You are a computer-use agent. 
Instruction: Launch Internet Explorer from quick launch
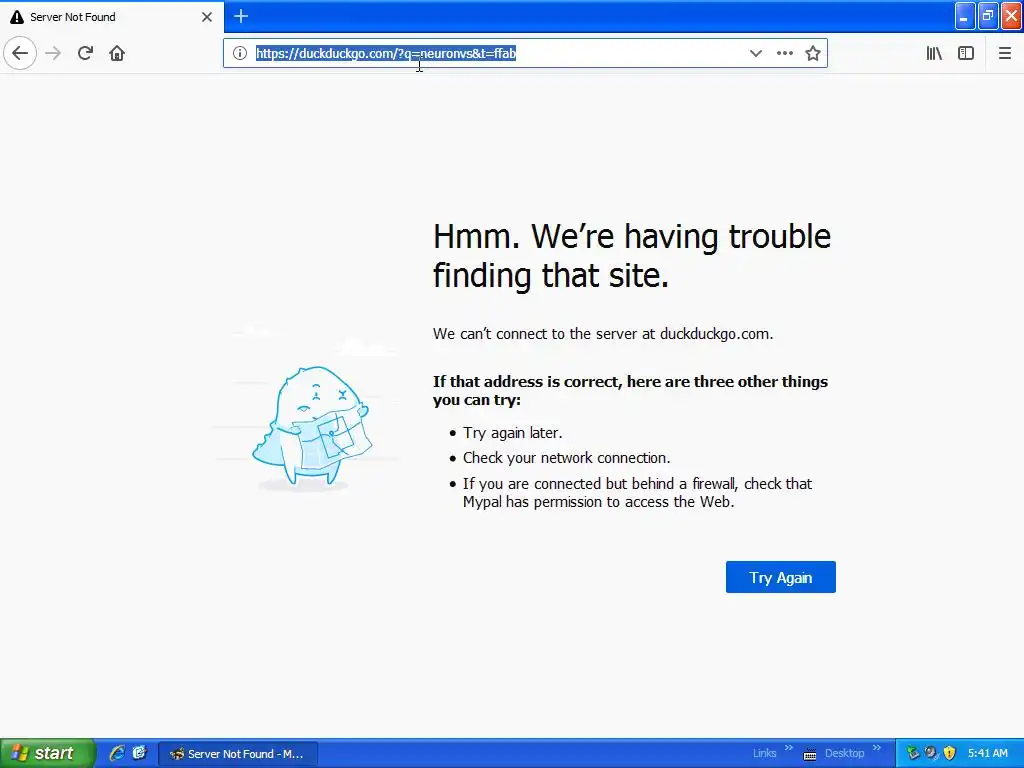[117, 753]
